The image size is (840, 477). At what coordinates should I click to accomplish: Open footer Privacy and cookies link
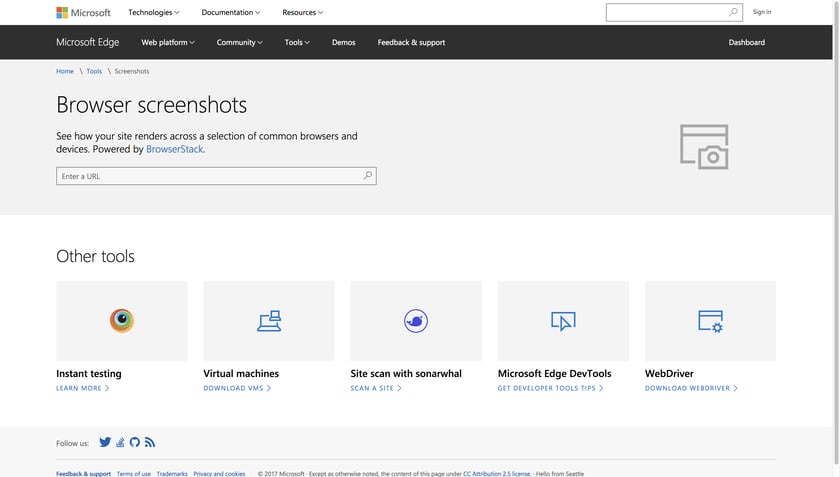tap(219, 474)
